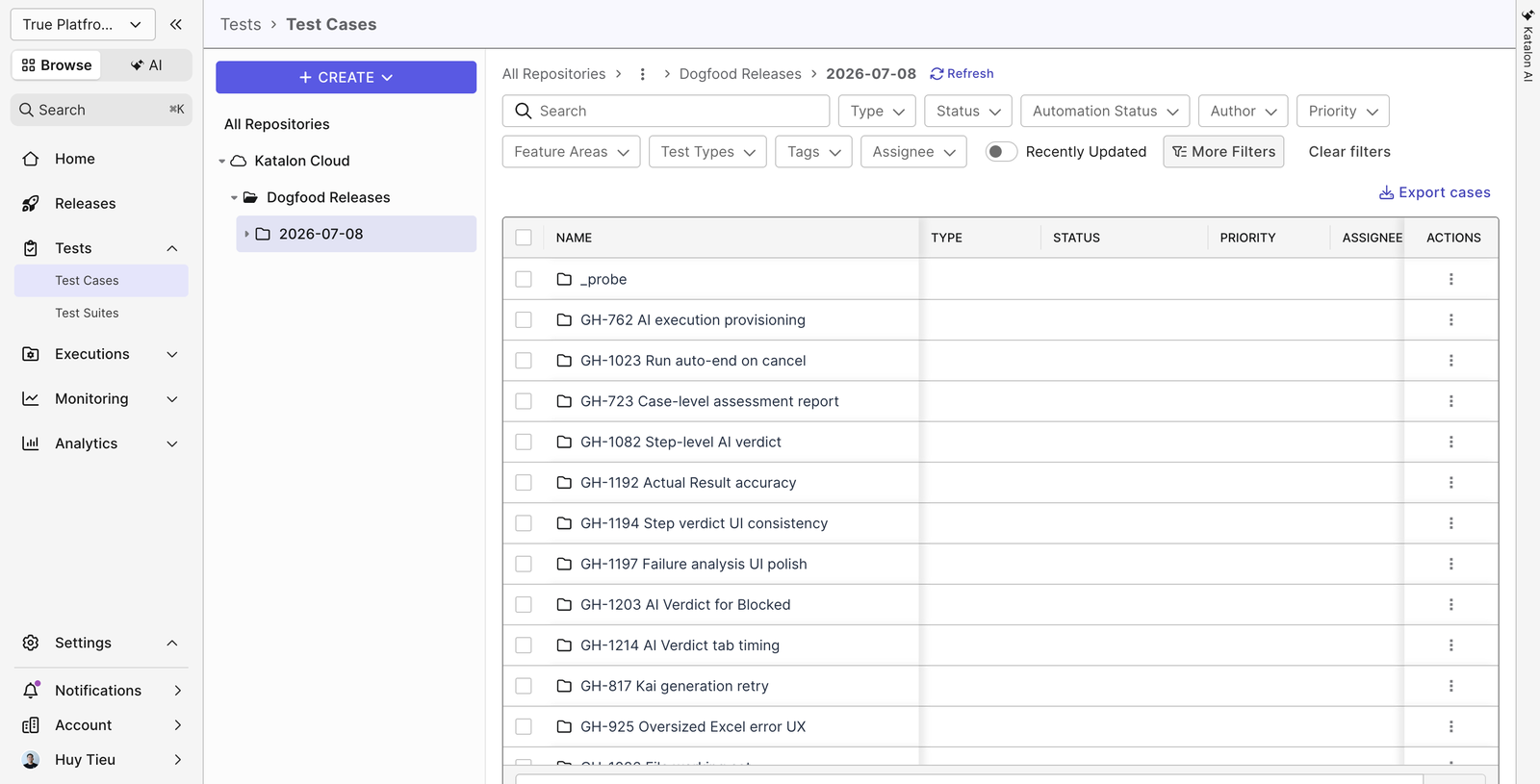Click the Monitoring chart icon

(31, 398)
